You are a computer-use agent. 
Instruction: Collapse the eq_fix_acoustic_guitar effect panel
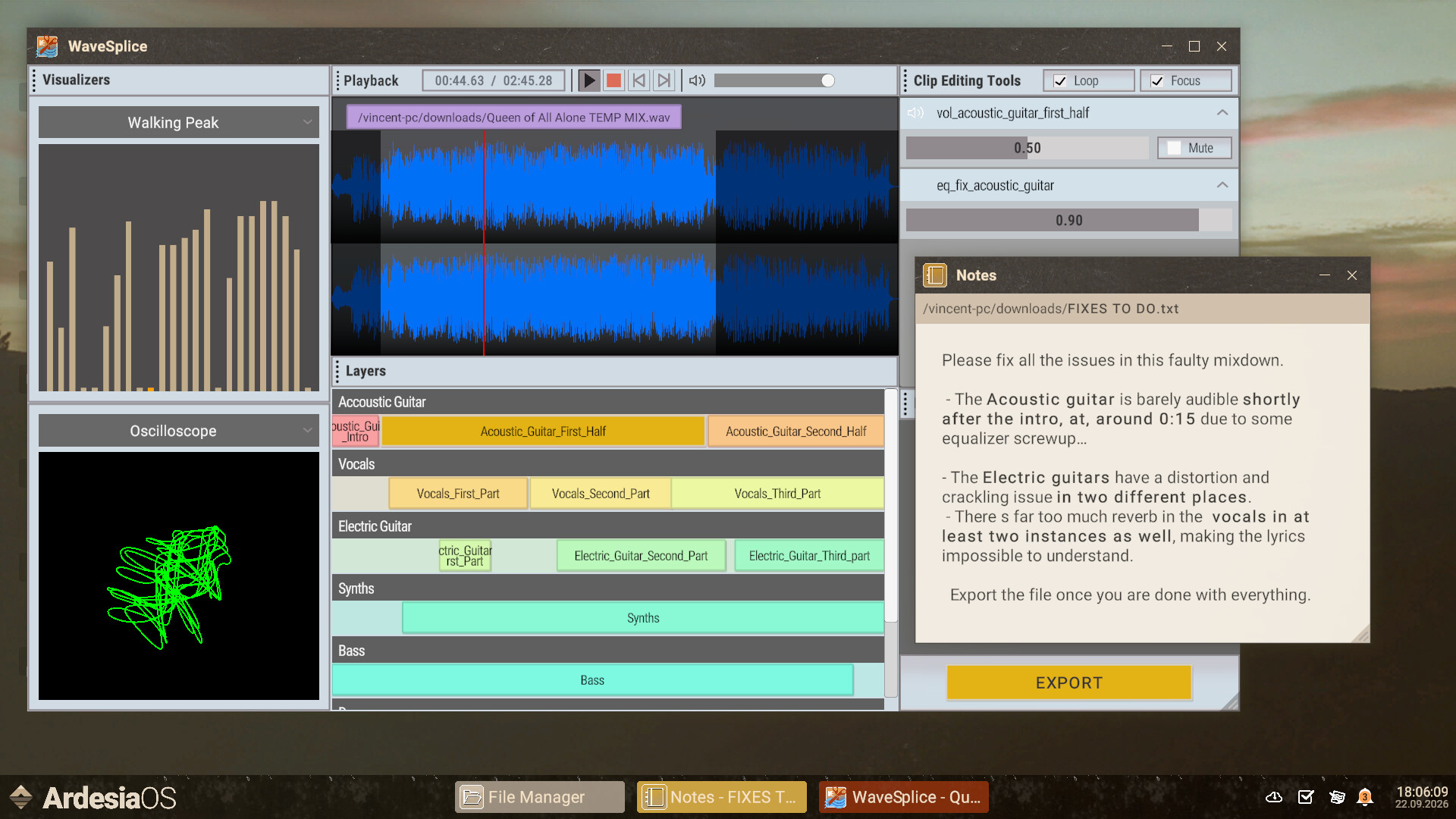tap(1222, 185)
